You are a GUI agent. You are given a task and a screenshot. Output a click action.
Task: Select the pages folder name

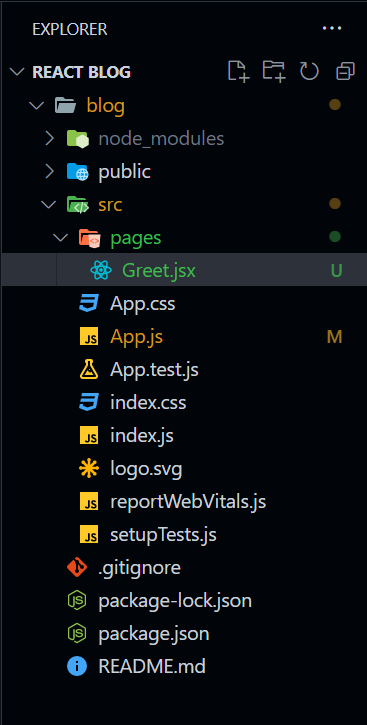(136, 239)
